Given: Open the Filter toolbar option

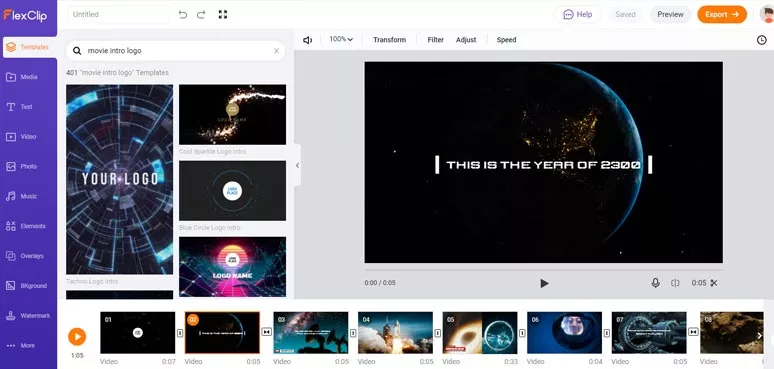Looking at the screenshot, I should (x=435, y=40).
